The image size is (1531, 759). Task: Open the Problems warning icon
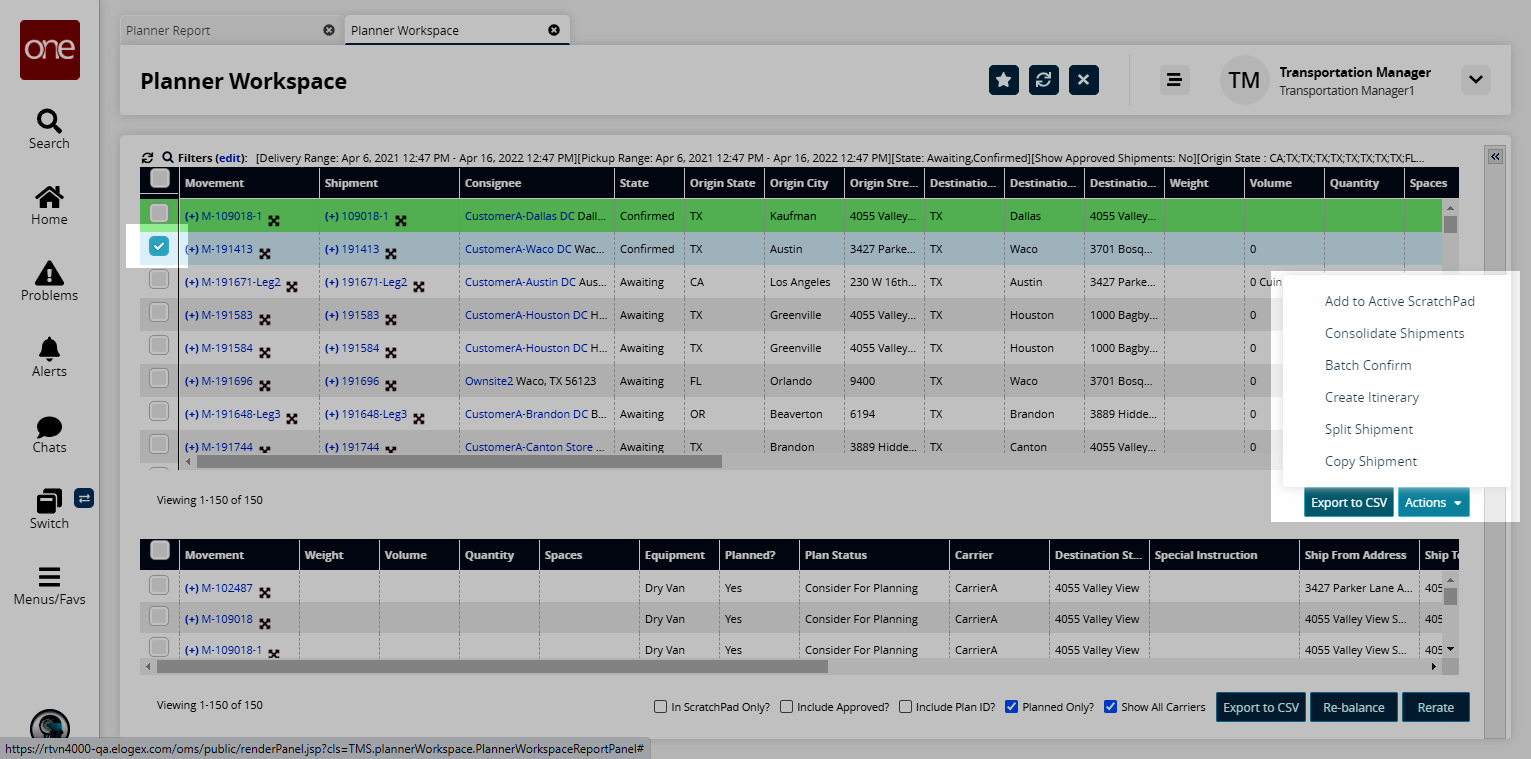click(x=49, y=273)
